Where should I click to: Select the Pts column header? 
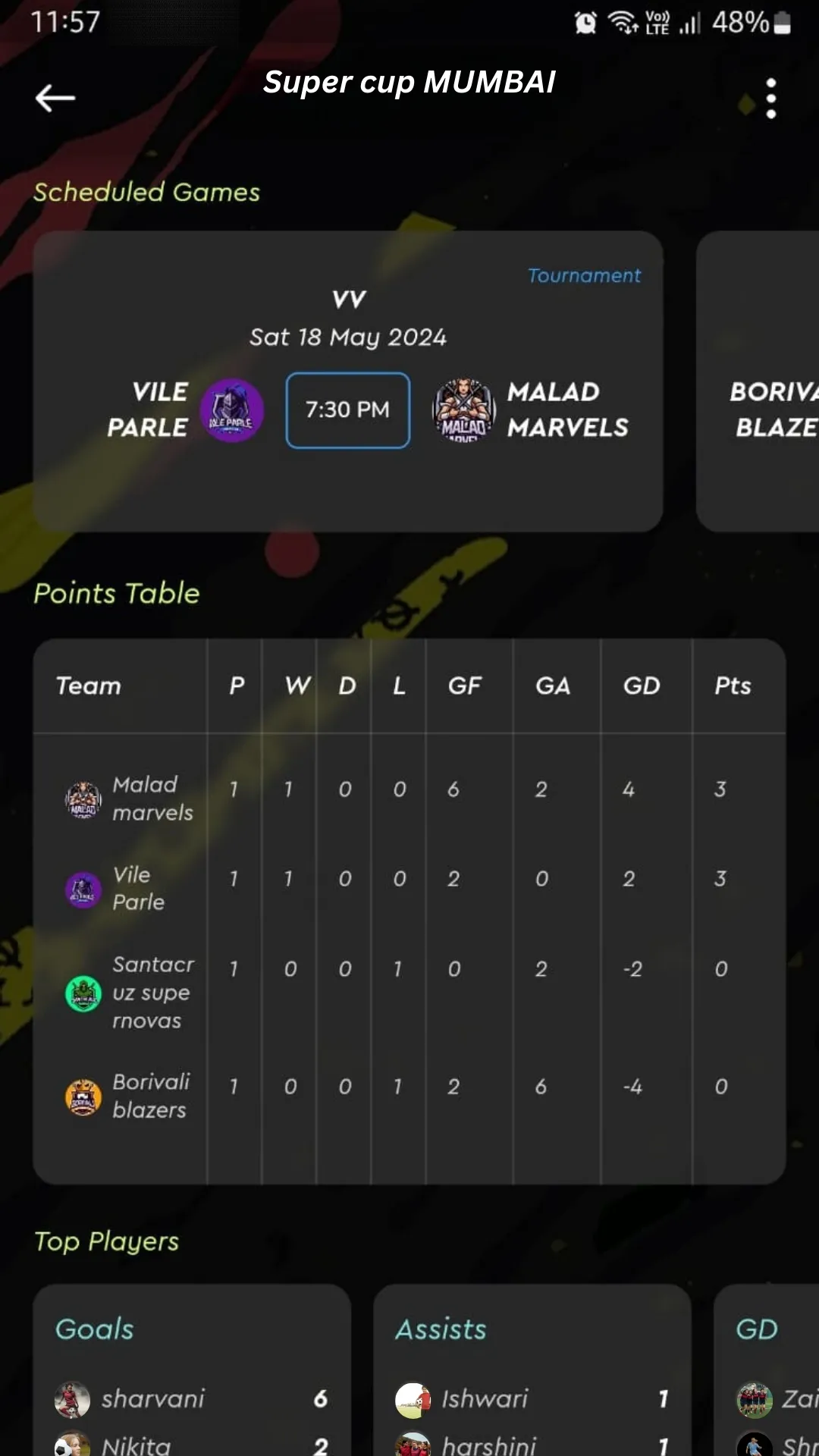tap(733, 686)
